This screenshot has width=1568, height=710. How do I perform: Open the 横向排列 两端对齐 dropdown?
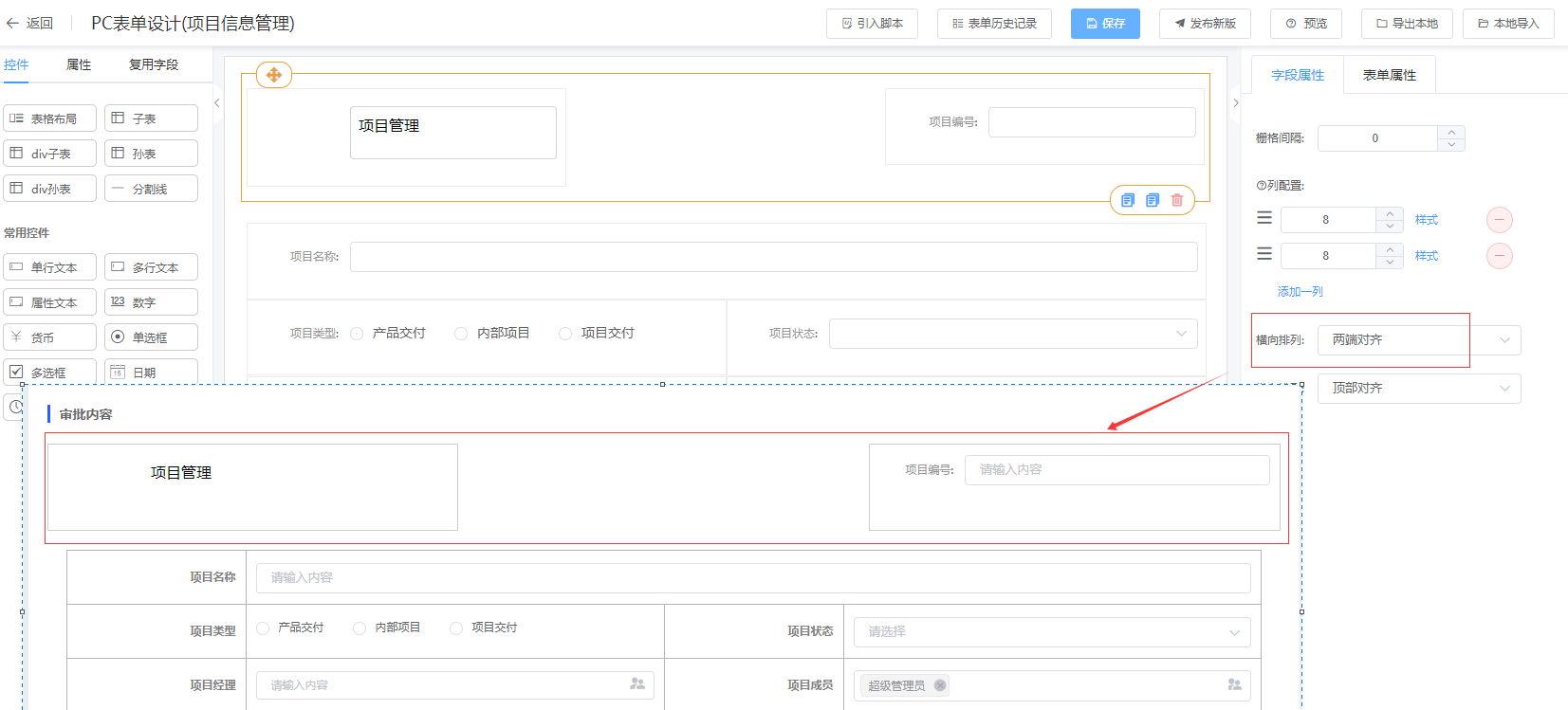(x=1418, y=340)
